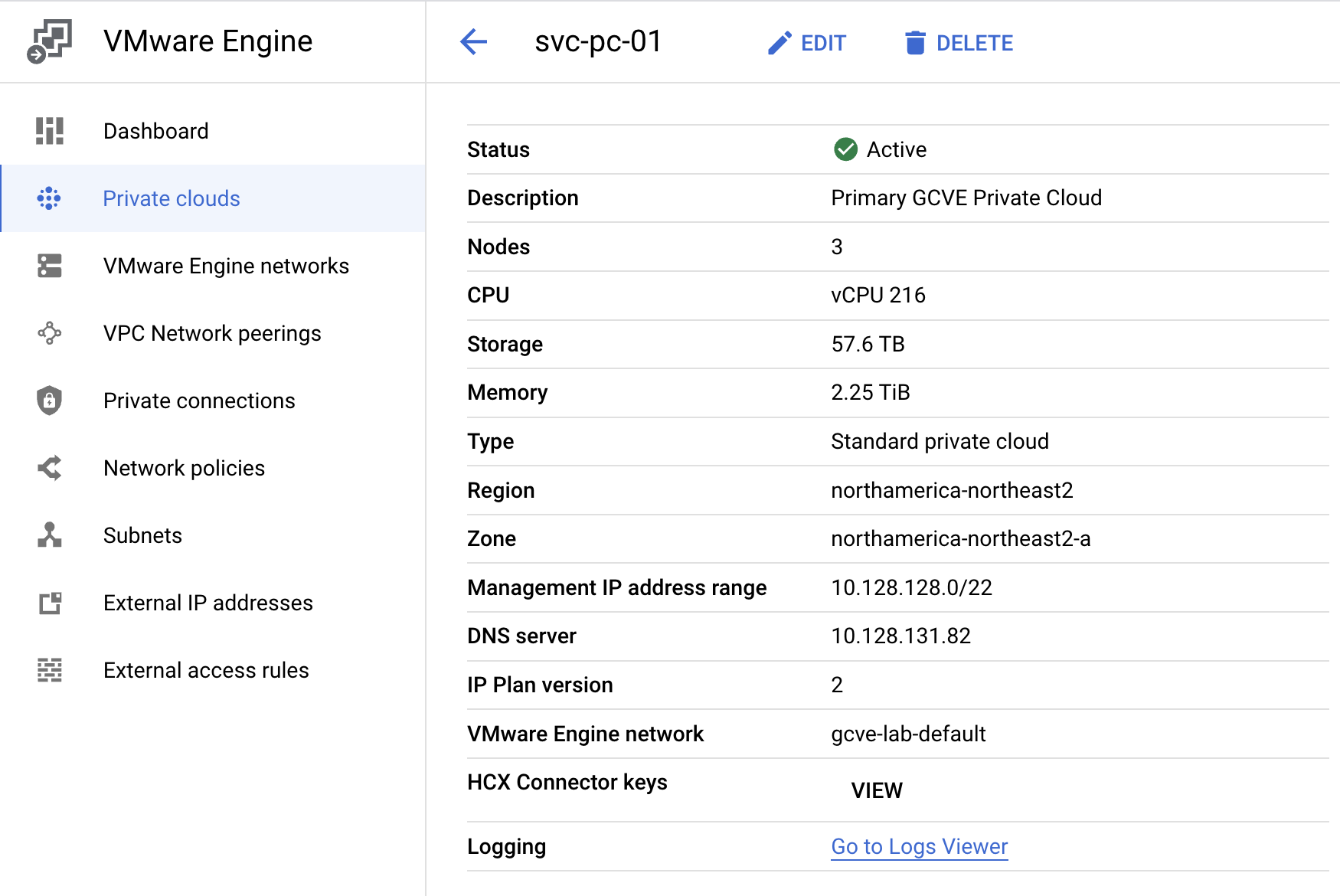Navigate to Network policies

coord(213,468)
